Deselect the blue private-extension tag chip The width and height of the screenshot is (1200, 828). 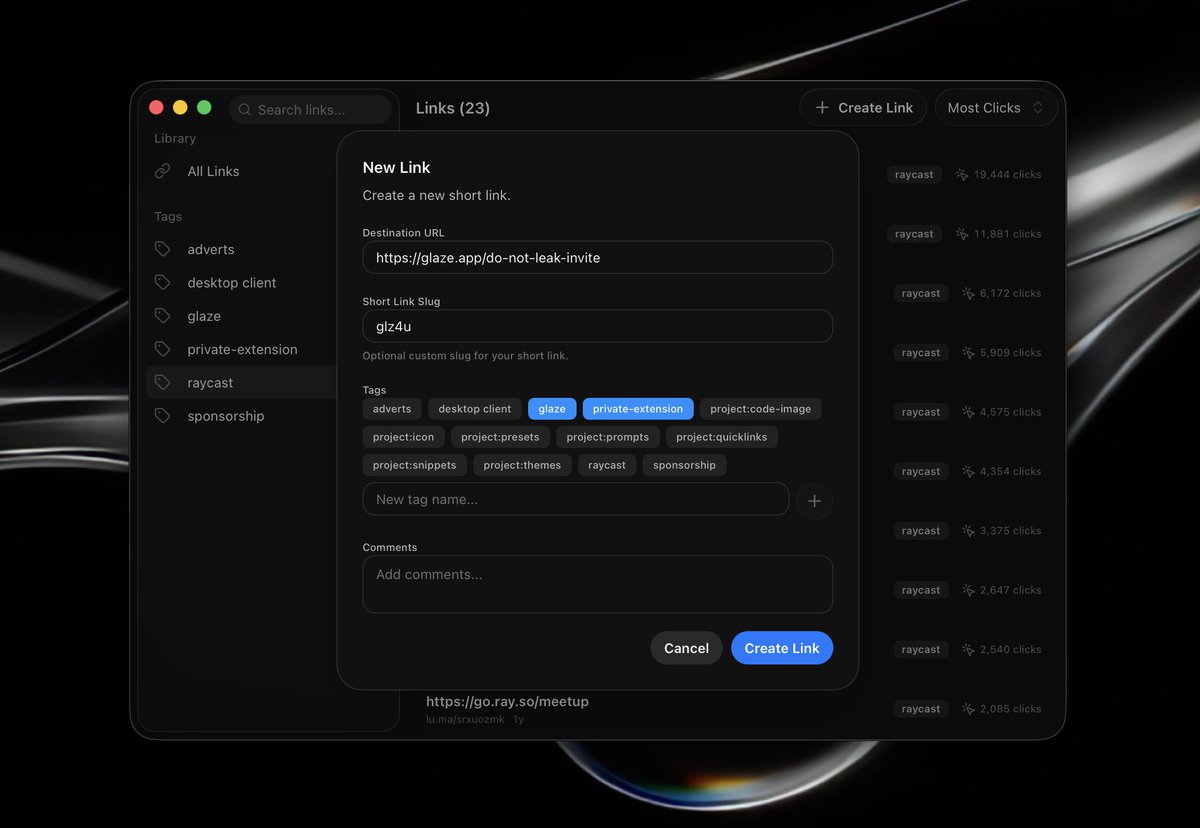click(638, 408)
